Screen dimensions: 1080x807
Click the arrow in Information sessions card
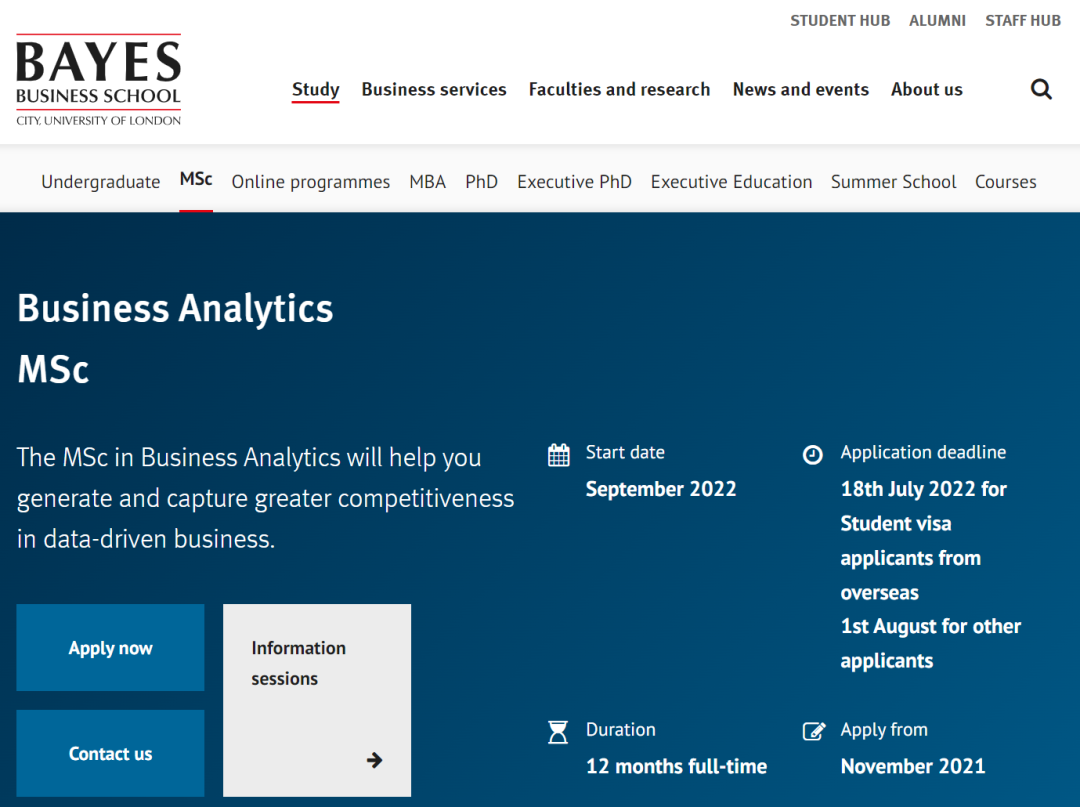pyautogui.click(x=374, y=760)
